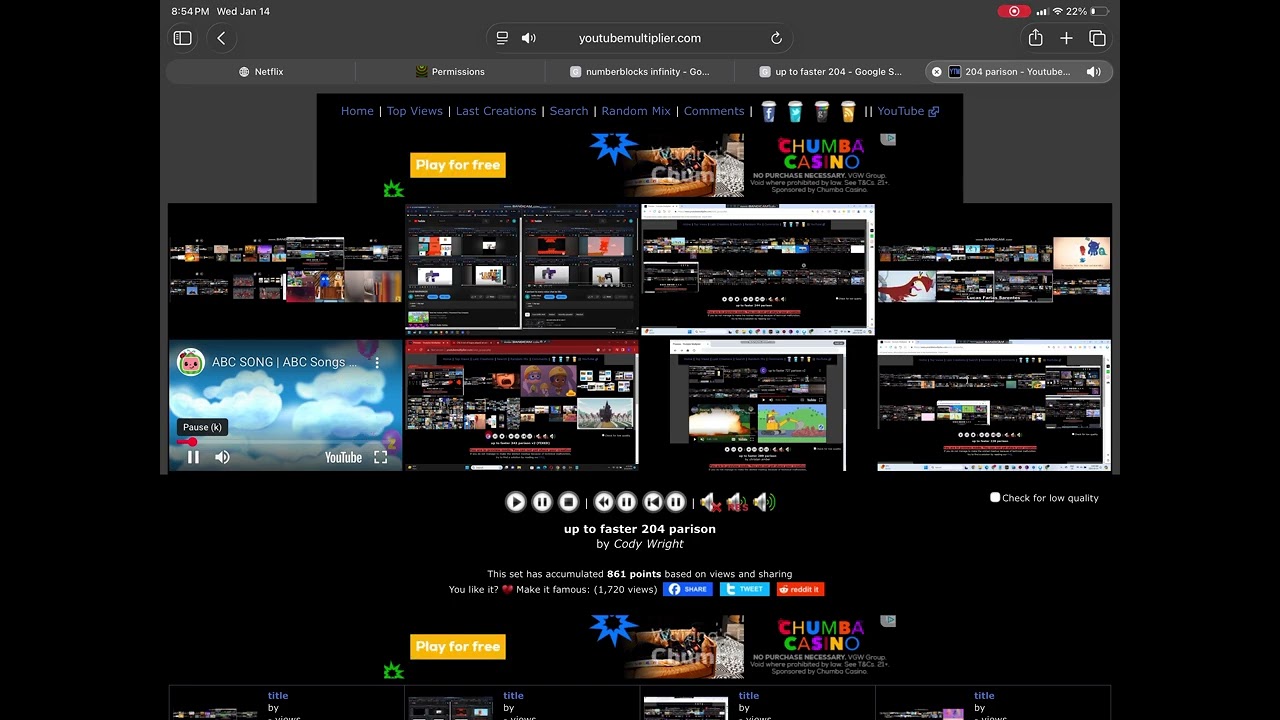Switch to the Permissions tab

[x=450, y=72]
